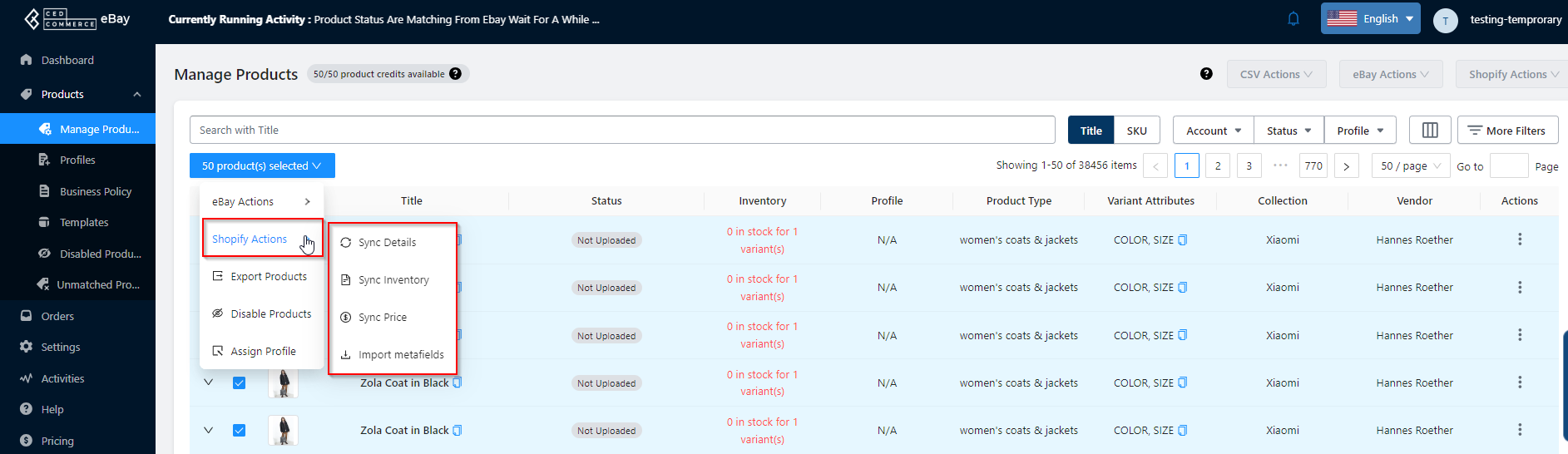Select SKU search mode toggle
This screenshot has height=454, width=1568.
coord(1137,131)
